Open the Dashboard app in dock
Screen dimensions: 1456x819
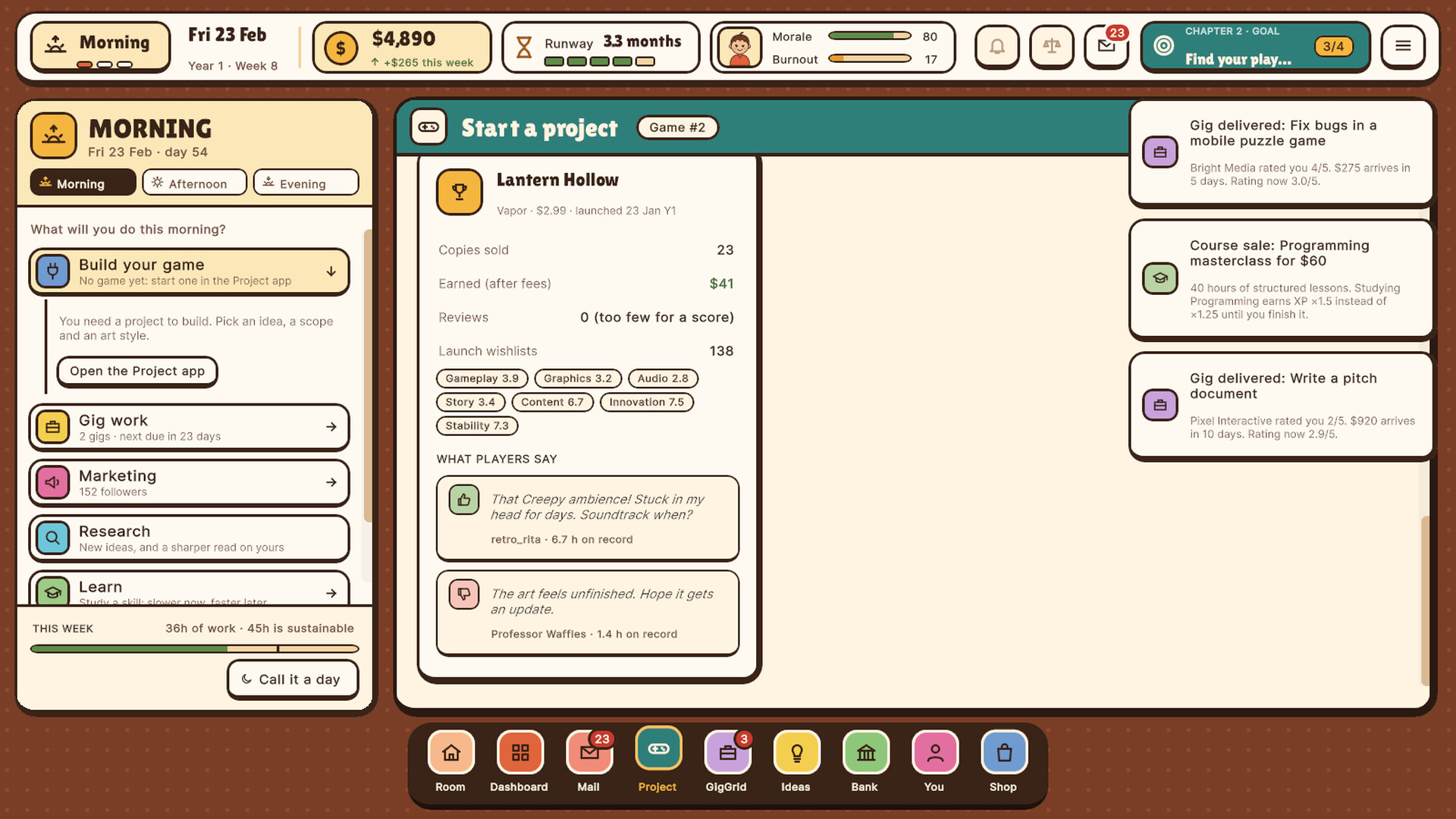point(519,752)
